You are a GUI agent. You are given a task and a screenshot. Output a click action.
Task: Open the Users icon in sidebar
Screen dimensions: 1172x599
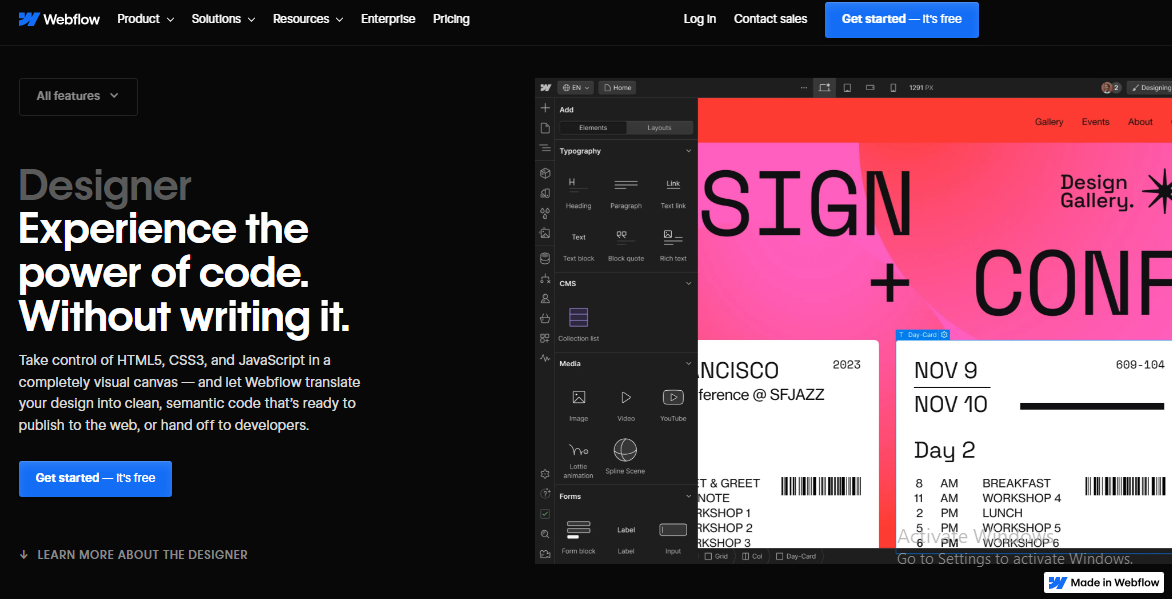pyautogui.click(x=545, y=298)
